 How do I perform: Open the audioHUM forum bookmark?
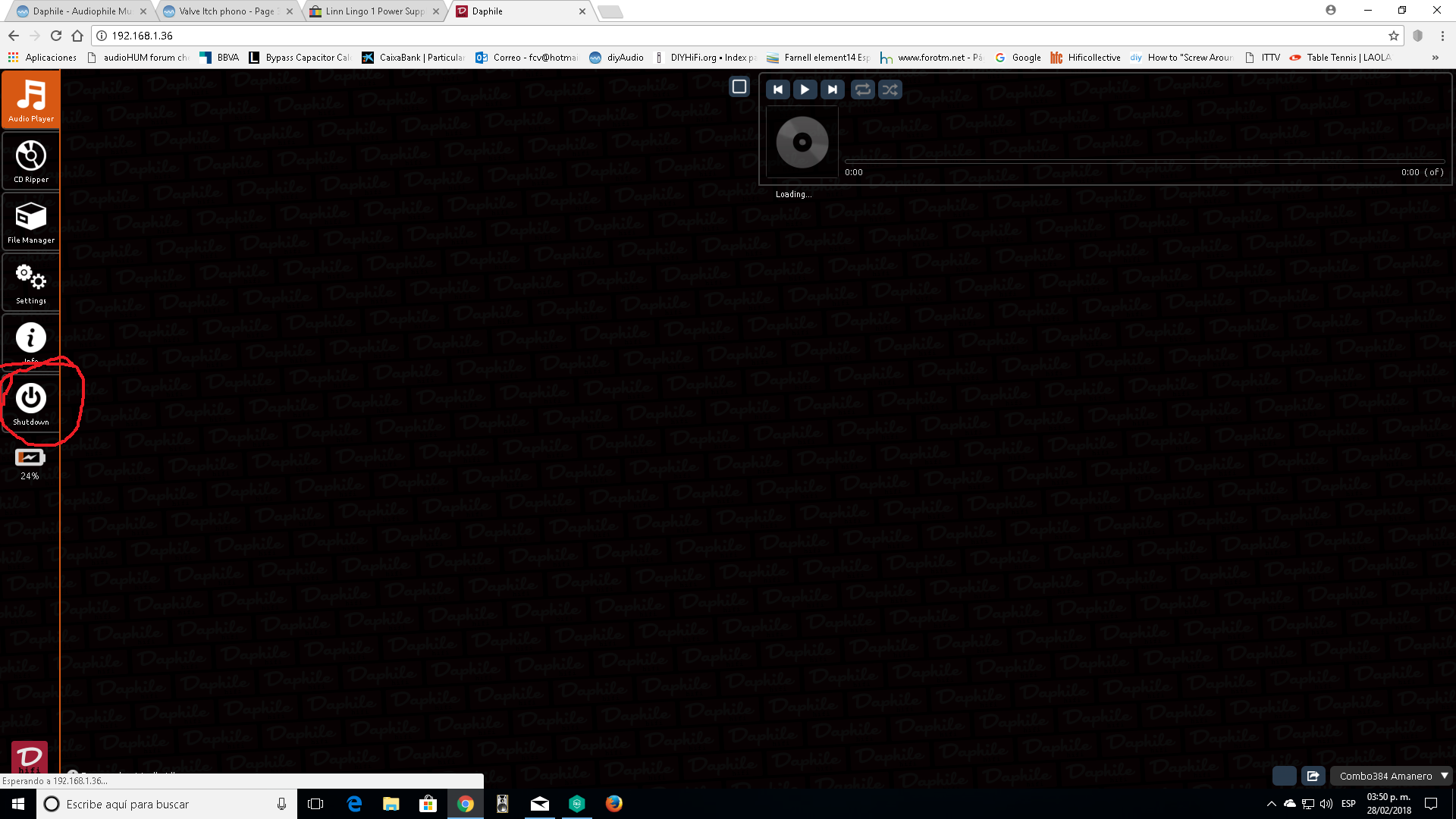(x=138, y=58)
